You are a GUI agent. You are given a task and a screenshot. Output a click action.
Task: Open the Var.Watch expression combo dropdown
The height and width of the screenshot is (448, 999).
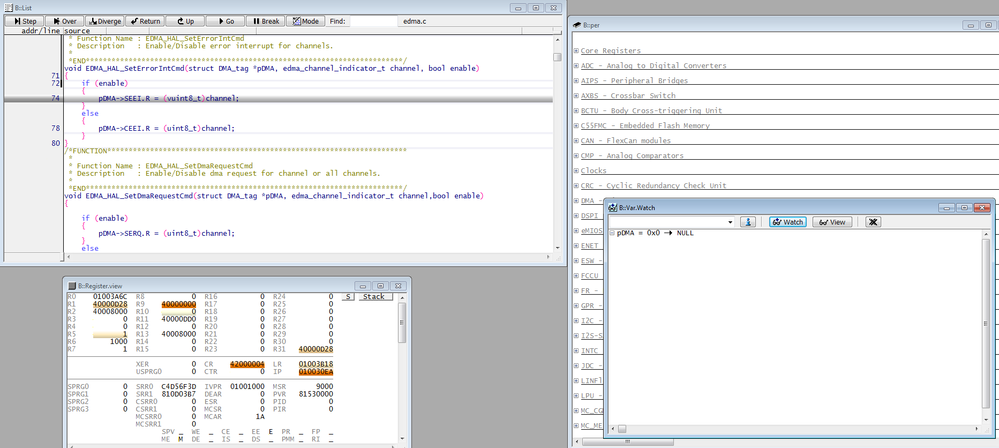[x=730, y=222]
